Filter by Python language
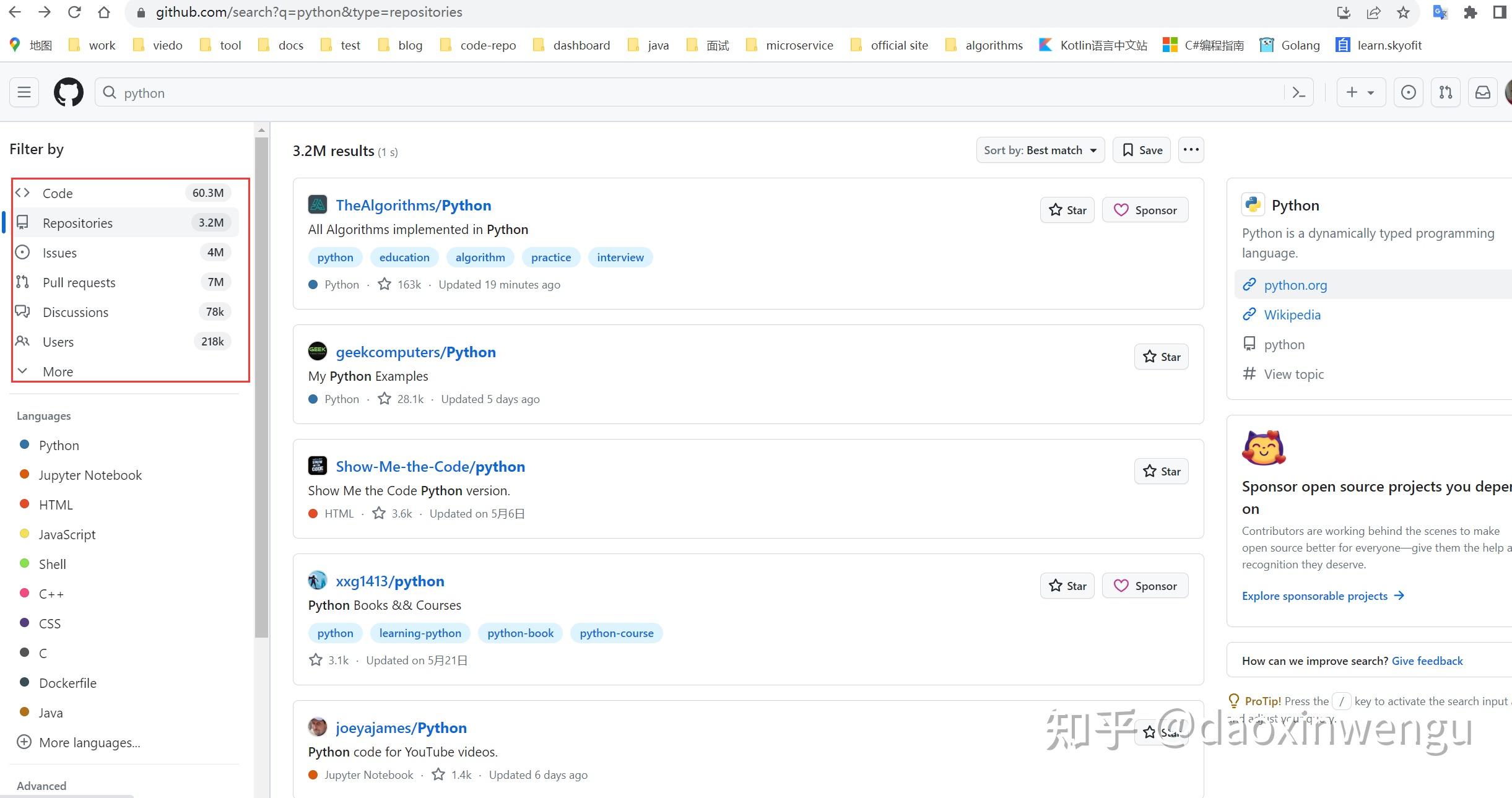 pyautogui.click(x=59, y=445)
